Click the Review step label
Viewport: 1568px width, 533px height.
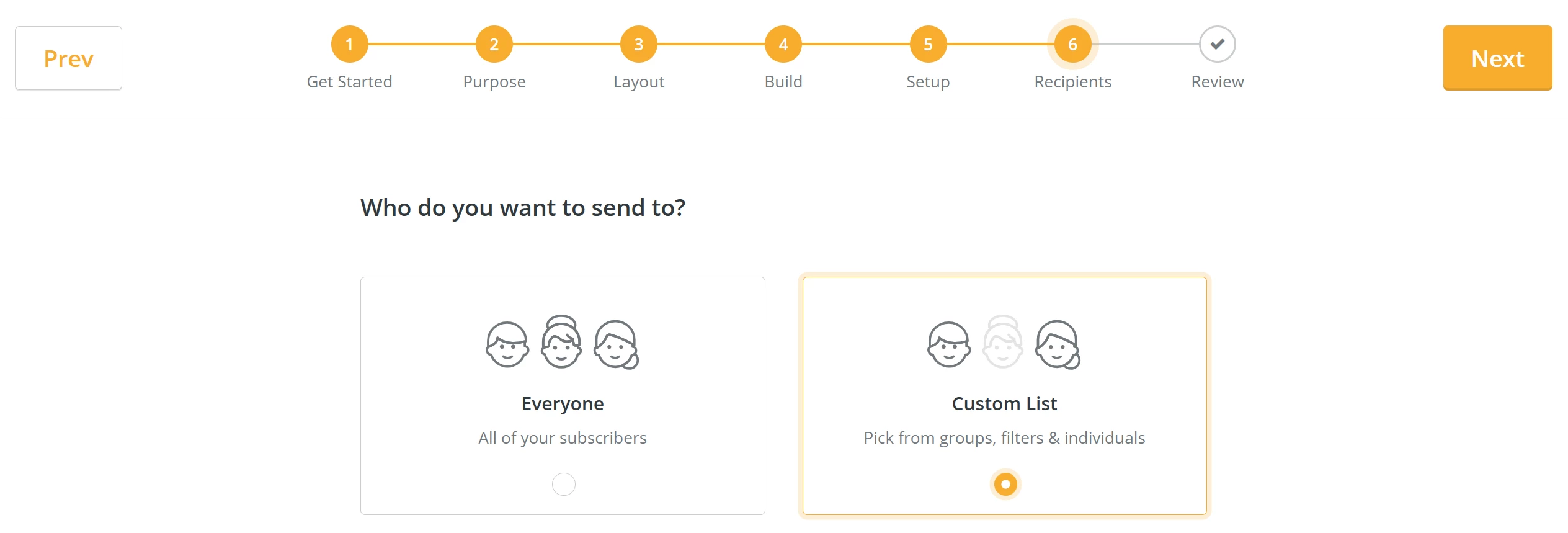1217,82
